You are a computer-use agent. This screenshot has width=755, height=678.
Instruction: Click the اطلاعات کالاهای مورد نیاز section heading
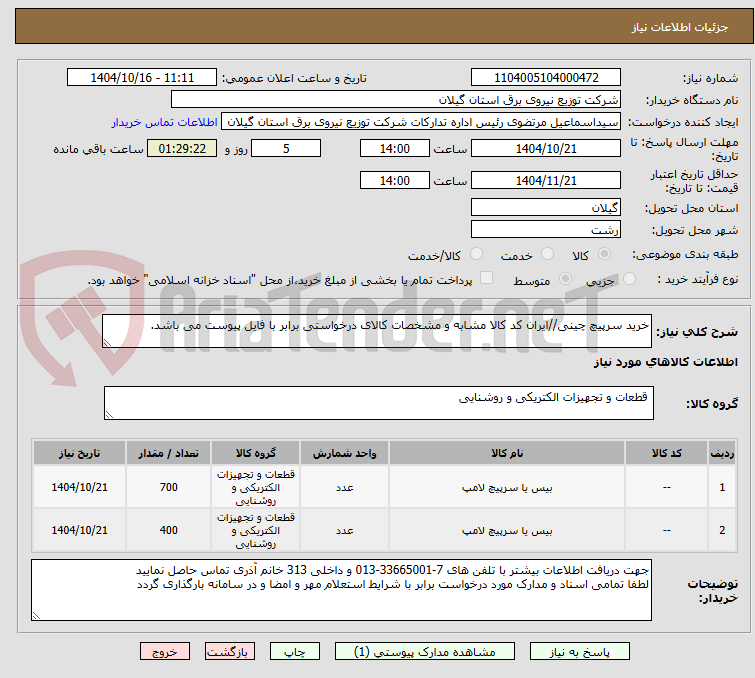point(665,362)
